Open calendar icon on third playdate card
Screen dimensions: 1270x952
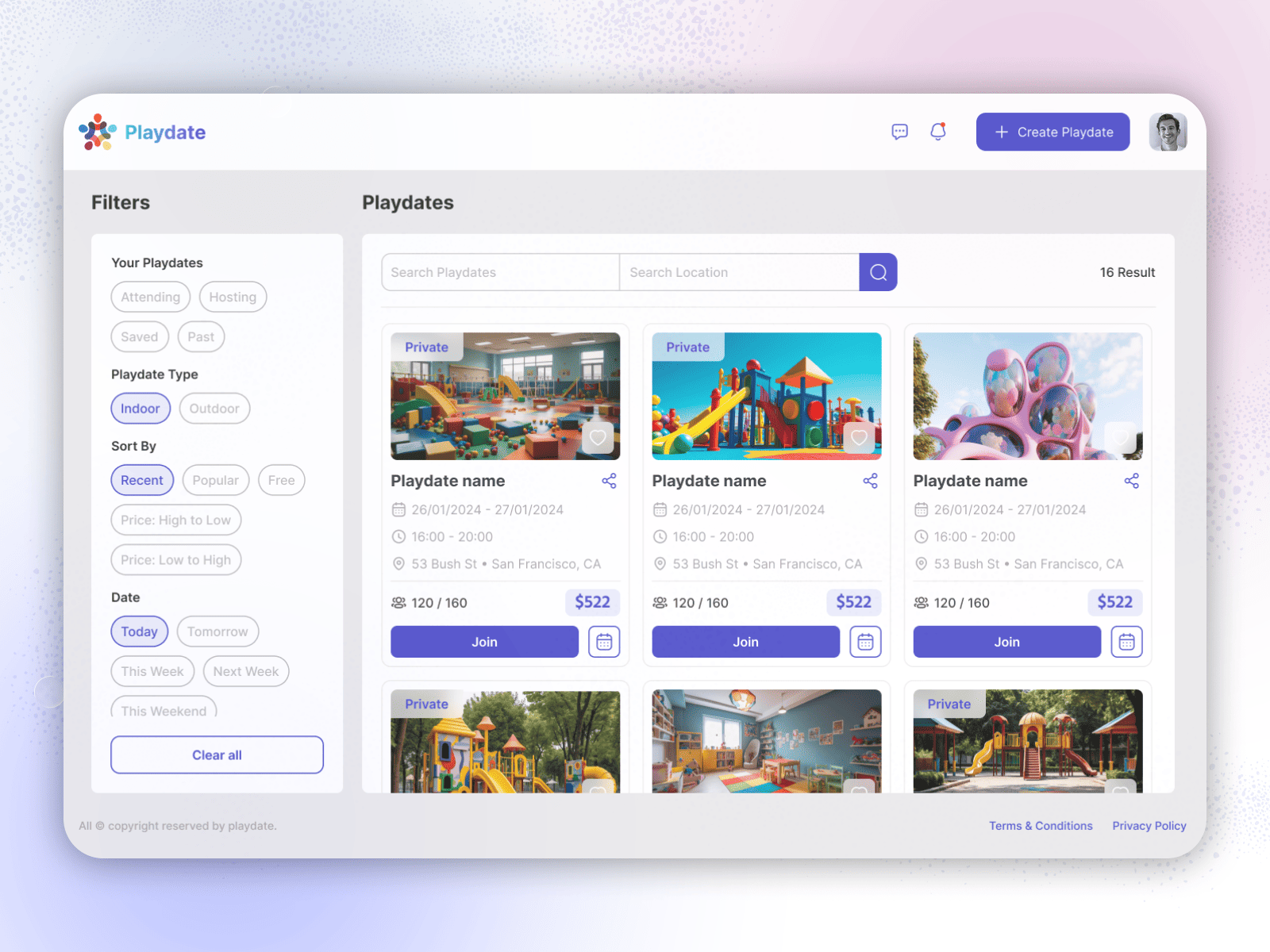[1126, 642]
